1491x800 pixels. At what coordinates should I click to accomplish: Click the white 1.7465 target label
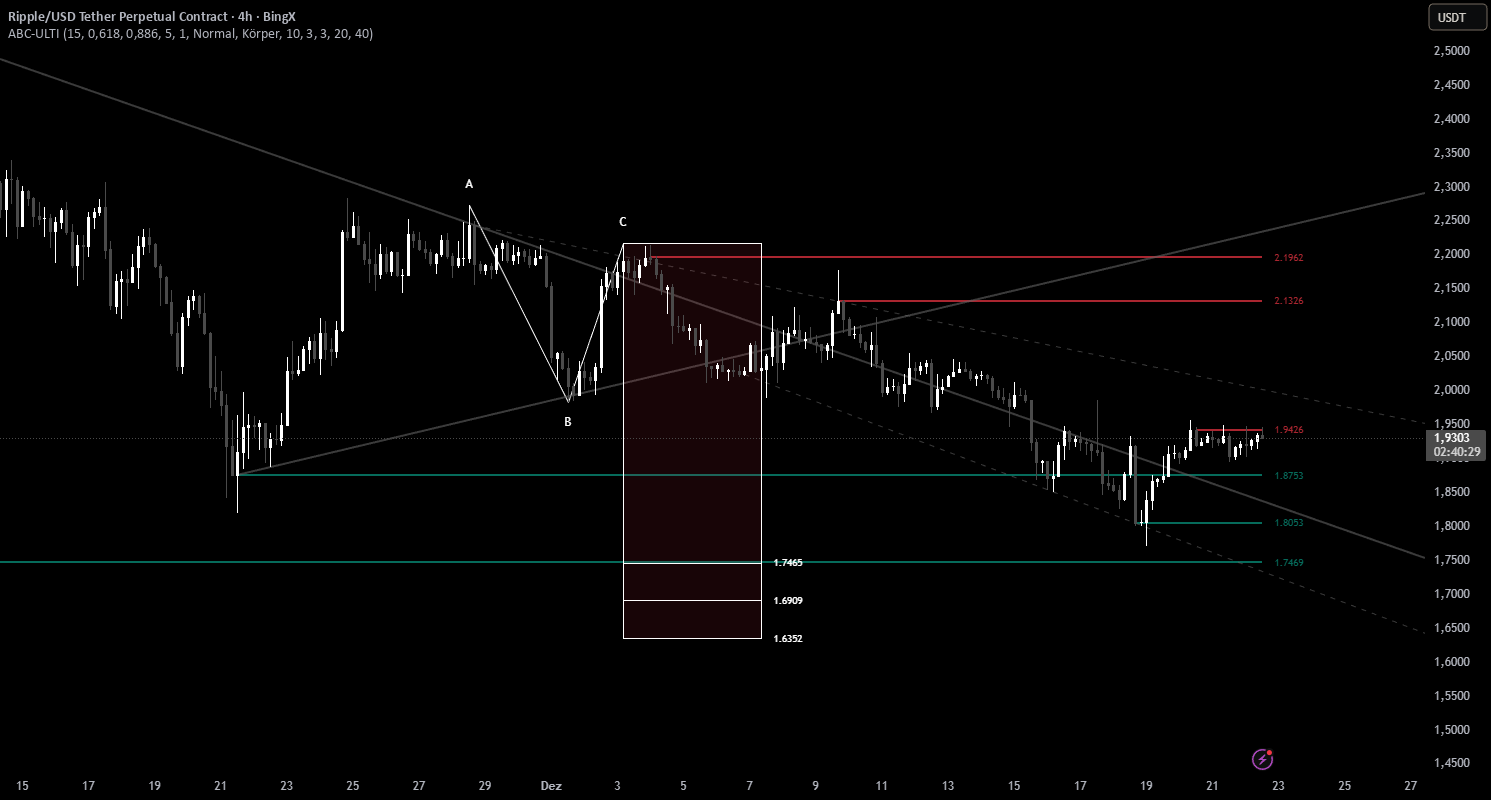(x=788, y=563)
